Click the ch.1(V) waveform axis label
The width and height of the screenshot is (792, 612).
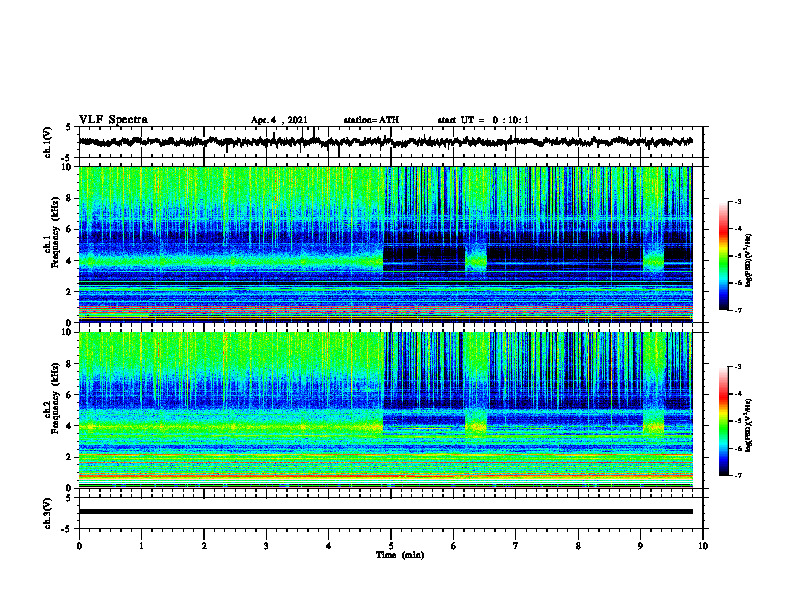pos(48,142)
